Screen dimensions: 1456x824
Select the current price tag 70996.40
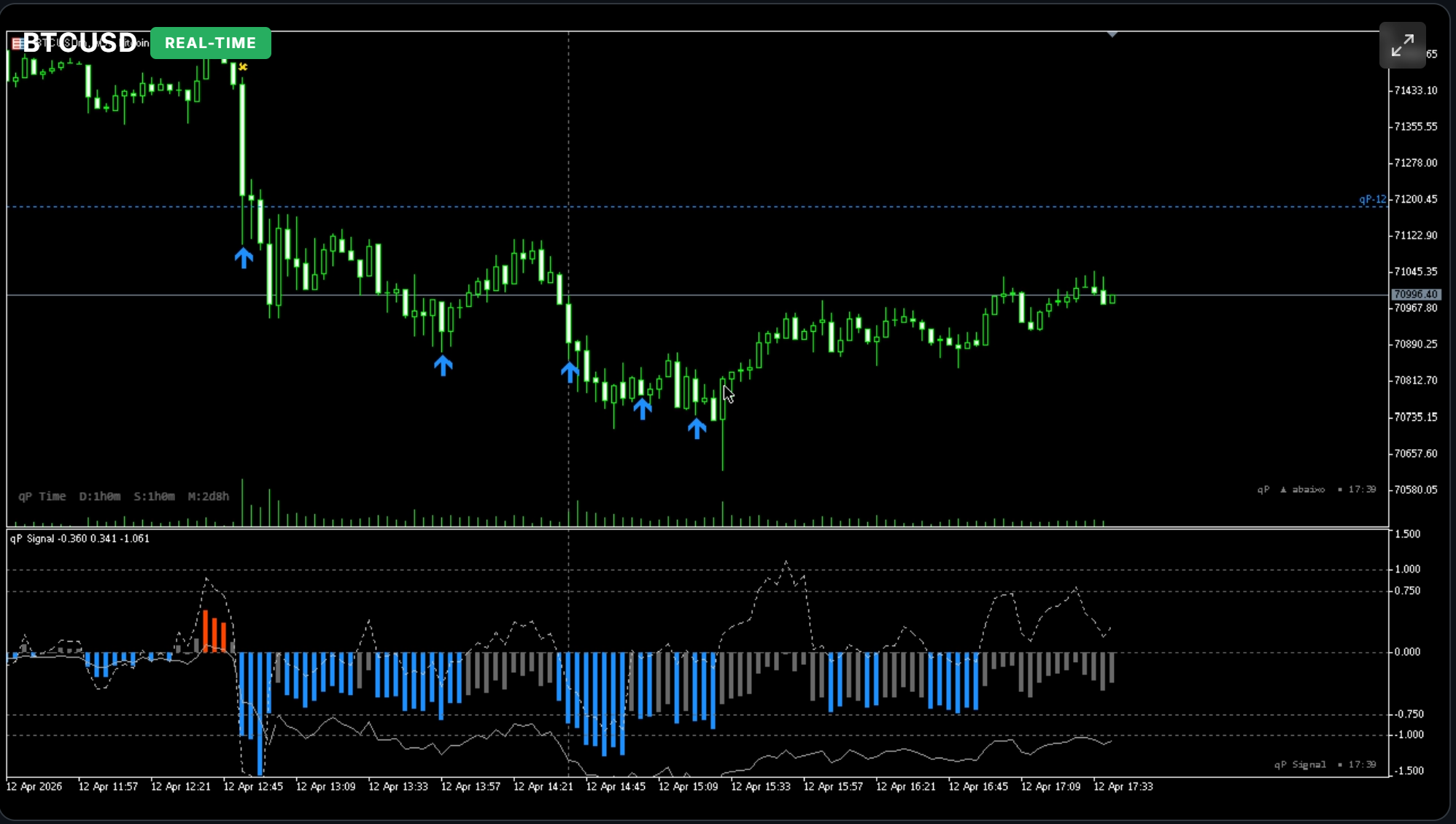pos(1415,295)
